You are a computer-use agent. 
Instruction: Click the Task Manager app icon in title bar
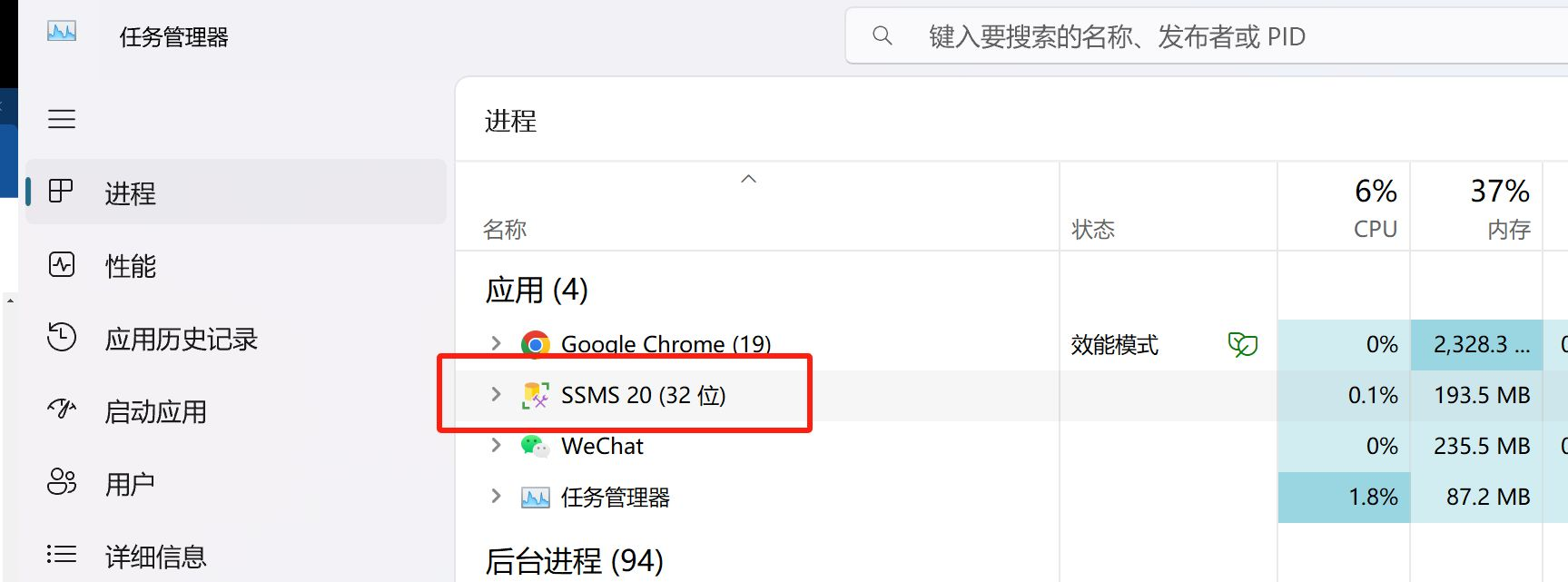(x=62, y=33)
